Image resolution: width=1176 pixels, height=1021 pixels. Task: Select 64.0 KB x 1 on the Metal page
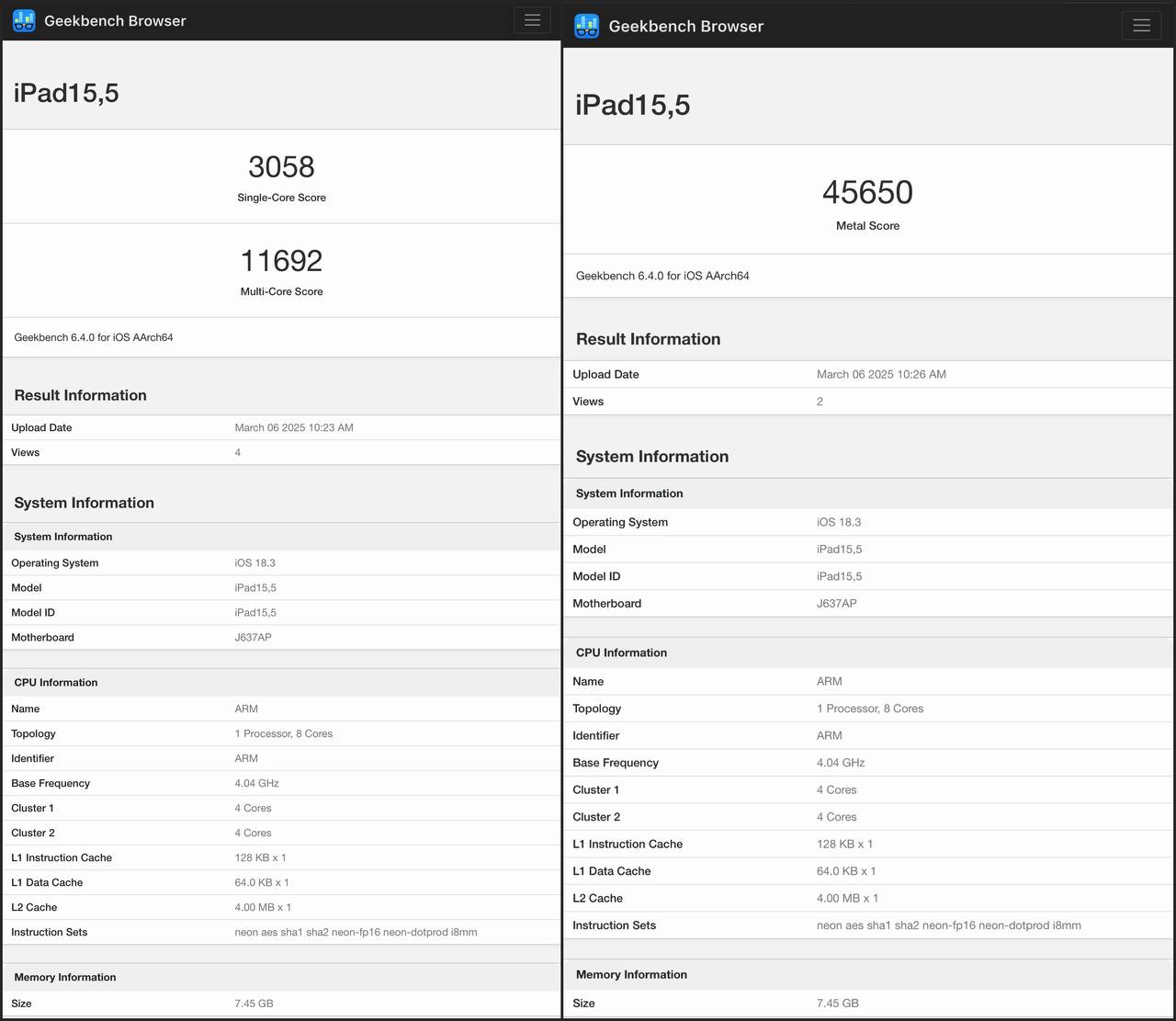click(846, 871)
